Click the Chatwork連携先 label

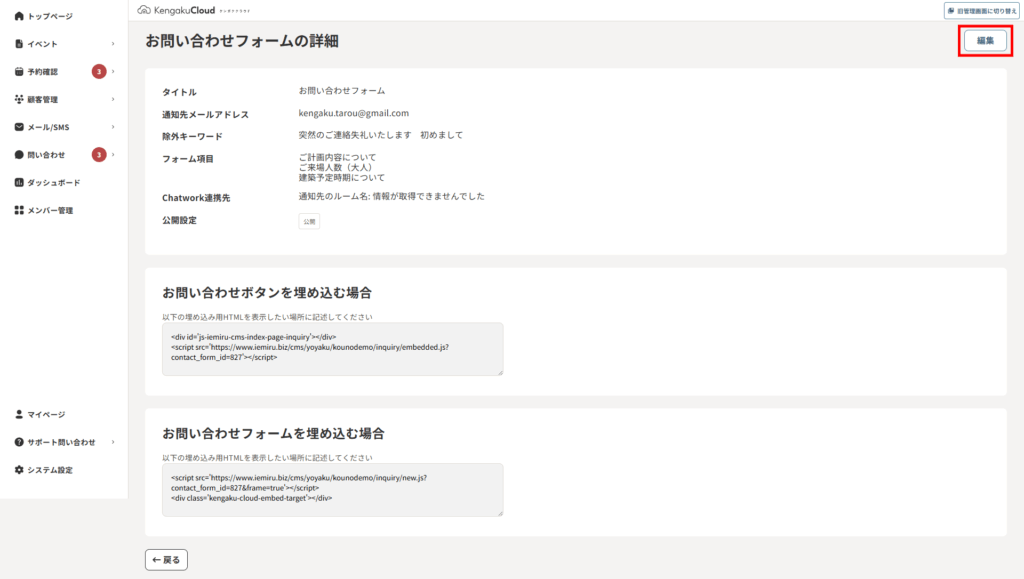click(x=196, y=198)
